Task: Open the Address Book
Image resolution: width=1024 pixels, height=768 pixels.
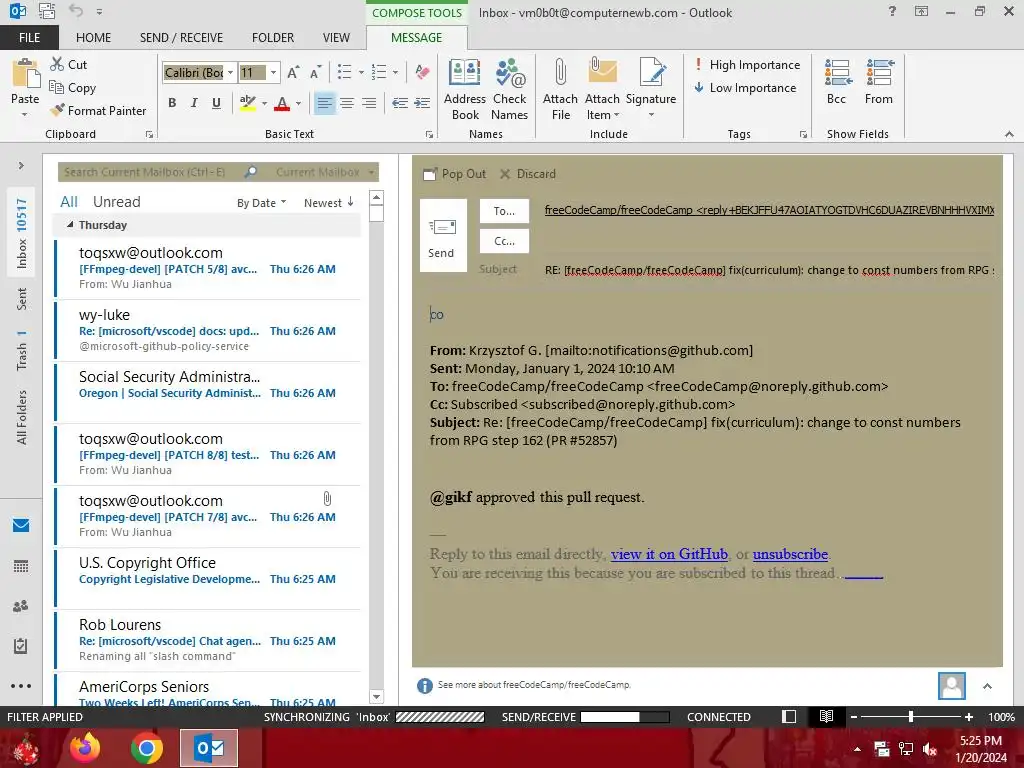Action: [x=464, y=89]
